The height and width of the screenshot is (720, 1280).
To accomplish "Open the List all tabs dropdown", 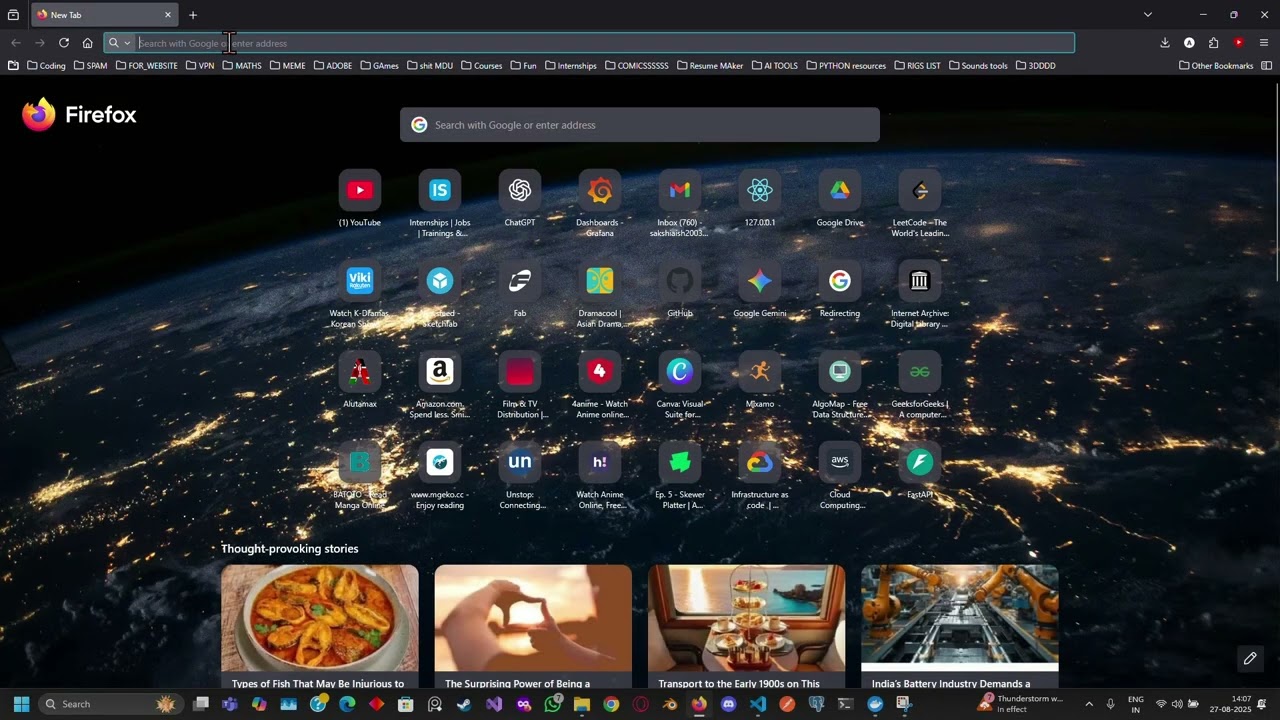I will click(1148, 15).
